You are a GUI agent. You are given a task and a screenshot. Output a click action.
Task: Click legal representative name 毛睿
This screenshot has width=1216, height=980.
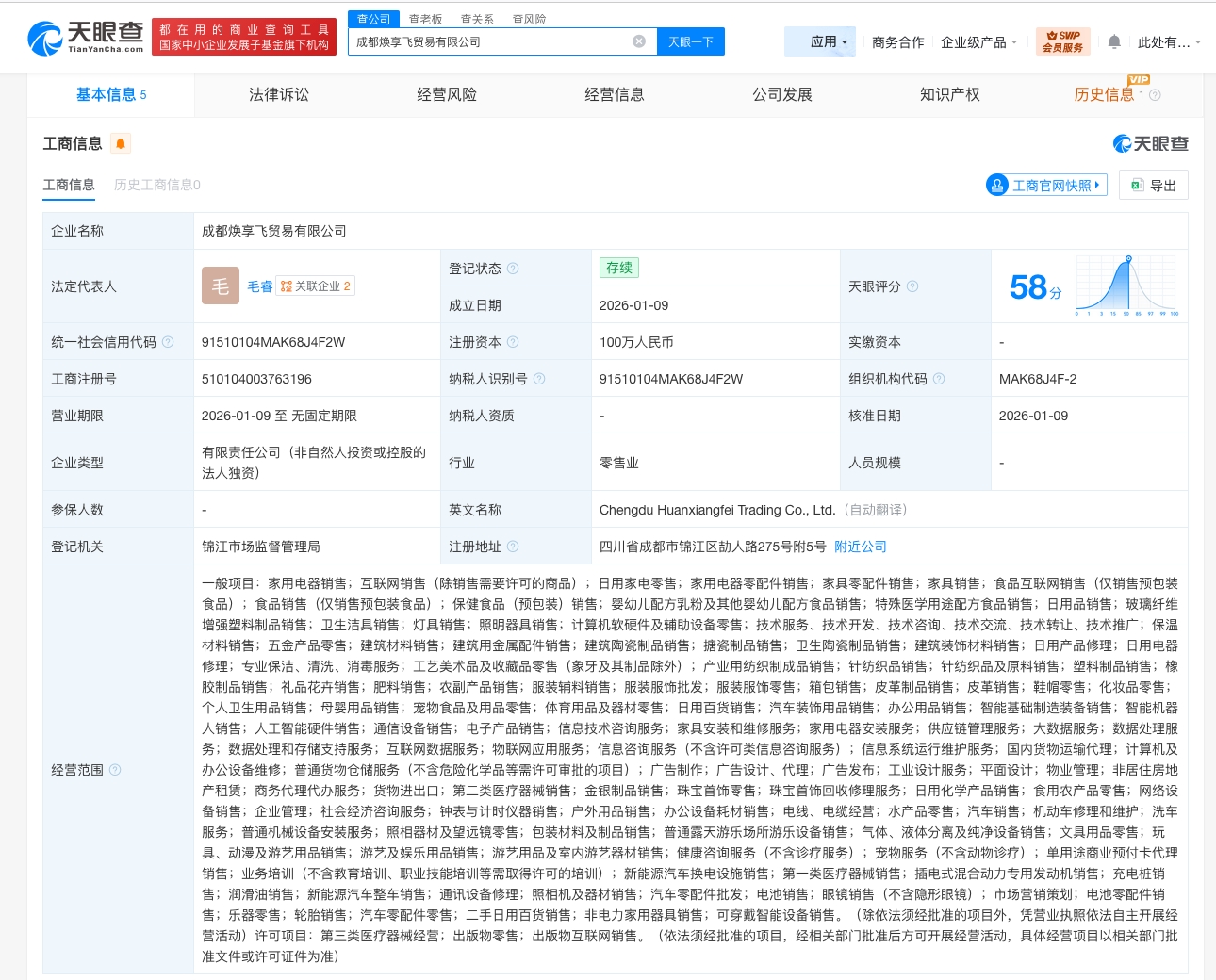pos(259,286)
